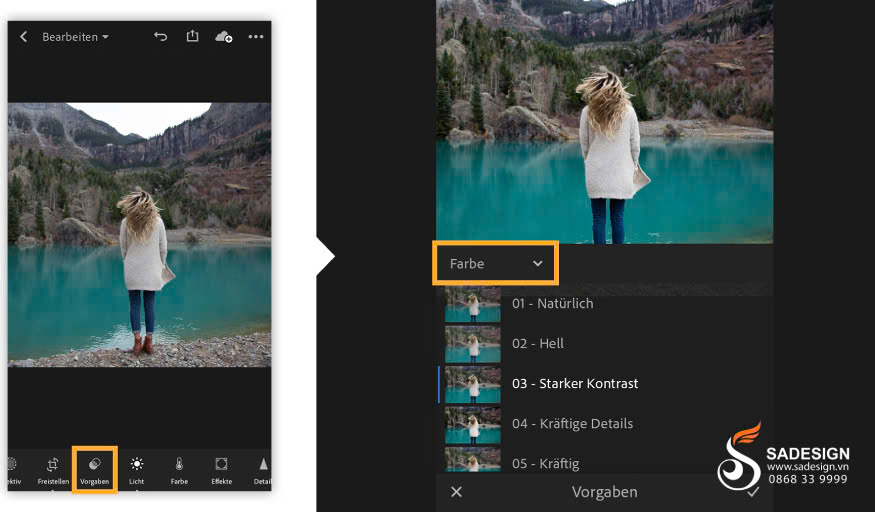Open the selective edit tool at toolbar edge
875x512 pixels.
pos(13,470)
